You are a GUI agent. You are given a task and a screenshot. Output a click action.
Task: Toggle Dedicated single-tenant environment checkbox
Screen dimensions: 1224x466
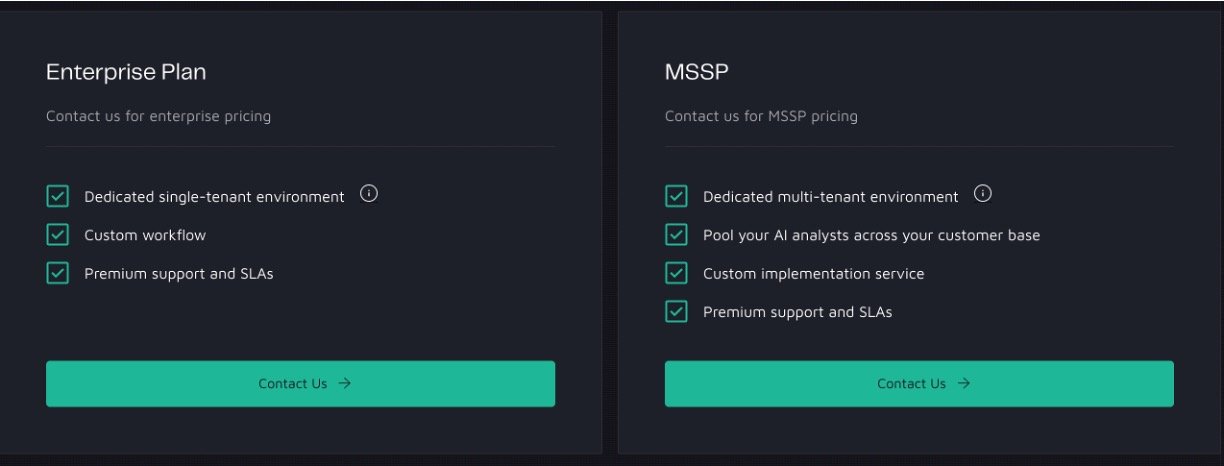click(x=58, y=197)
